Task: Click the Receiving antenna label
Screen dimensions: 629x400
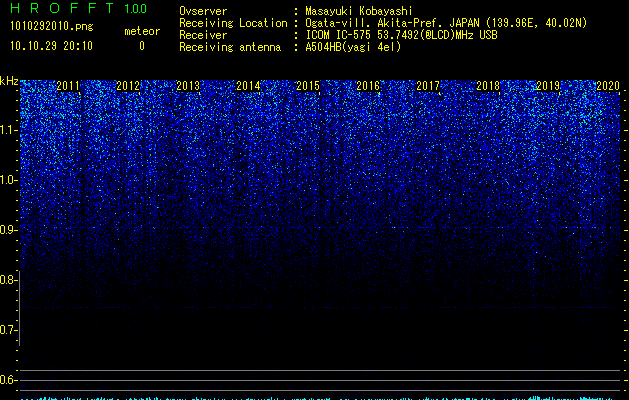Action: [230, 47]
